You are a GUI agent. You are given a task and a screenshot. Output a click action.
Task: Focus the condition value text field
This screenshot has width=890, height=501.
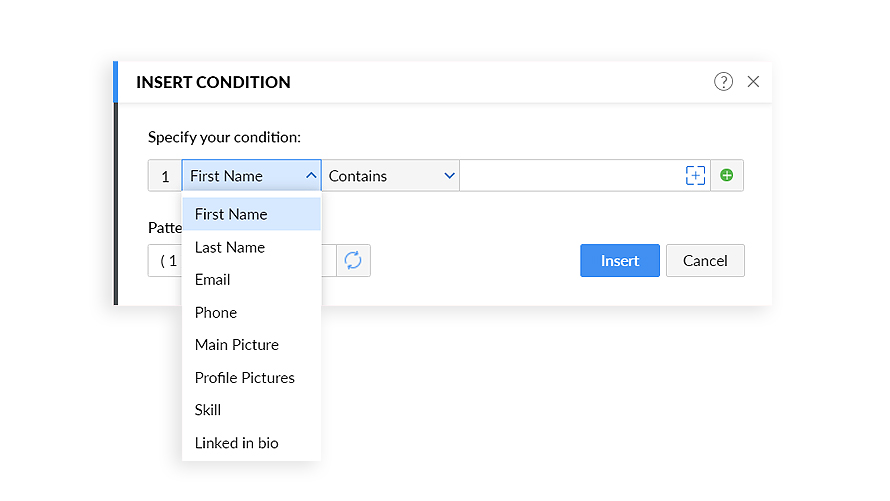(570, 175)
